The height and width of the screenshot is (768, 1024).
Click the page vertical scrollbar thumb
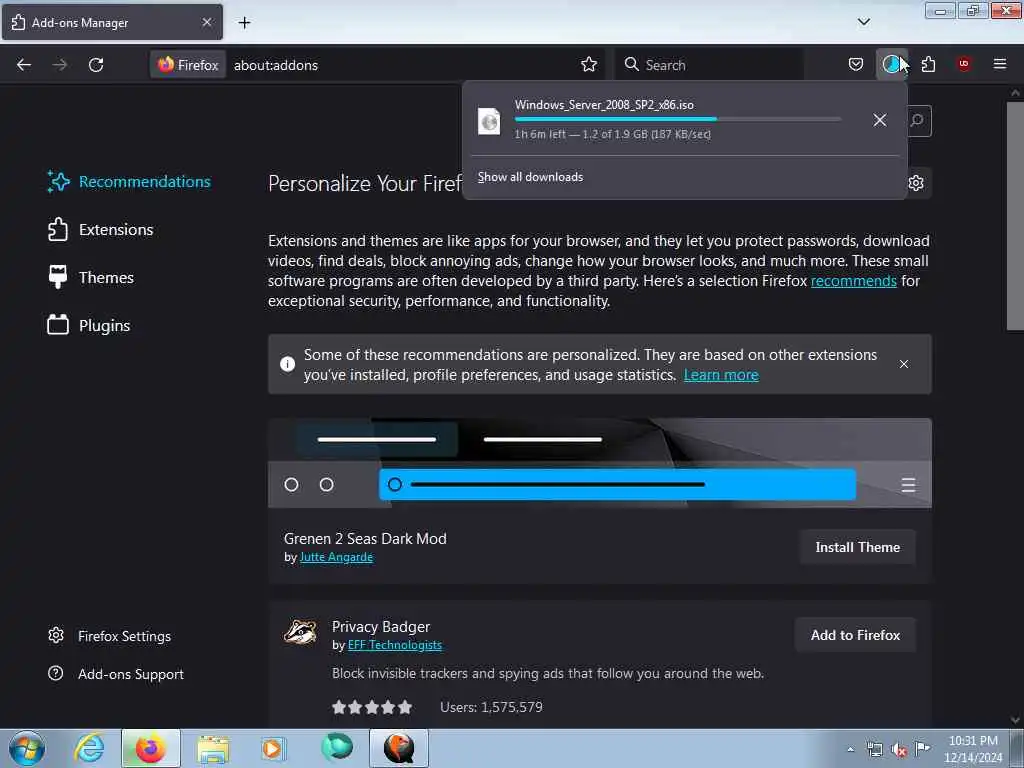[x=1015, y=216]
